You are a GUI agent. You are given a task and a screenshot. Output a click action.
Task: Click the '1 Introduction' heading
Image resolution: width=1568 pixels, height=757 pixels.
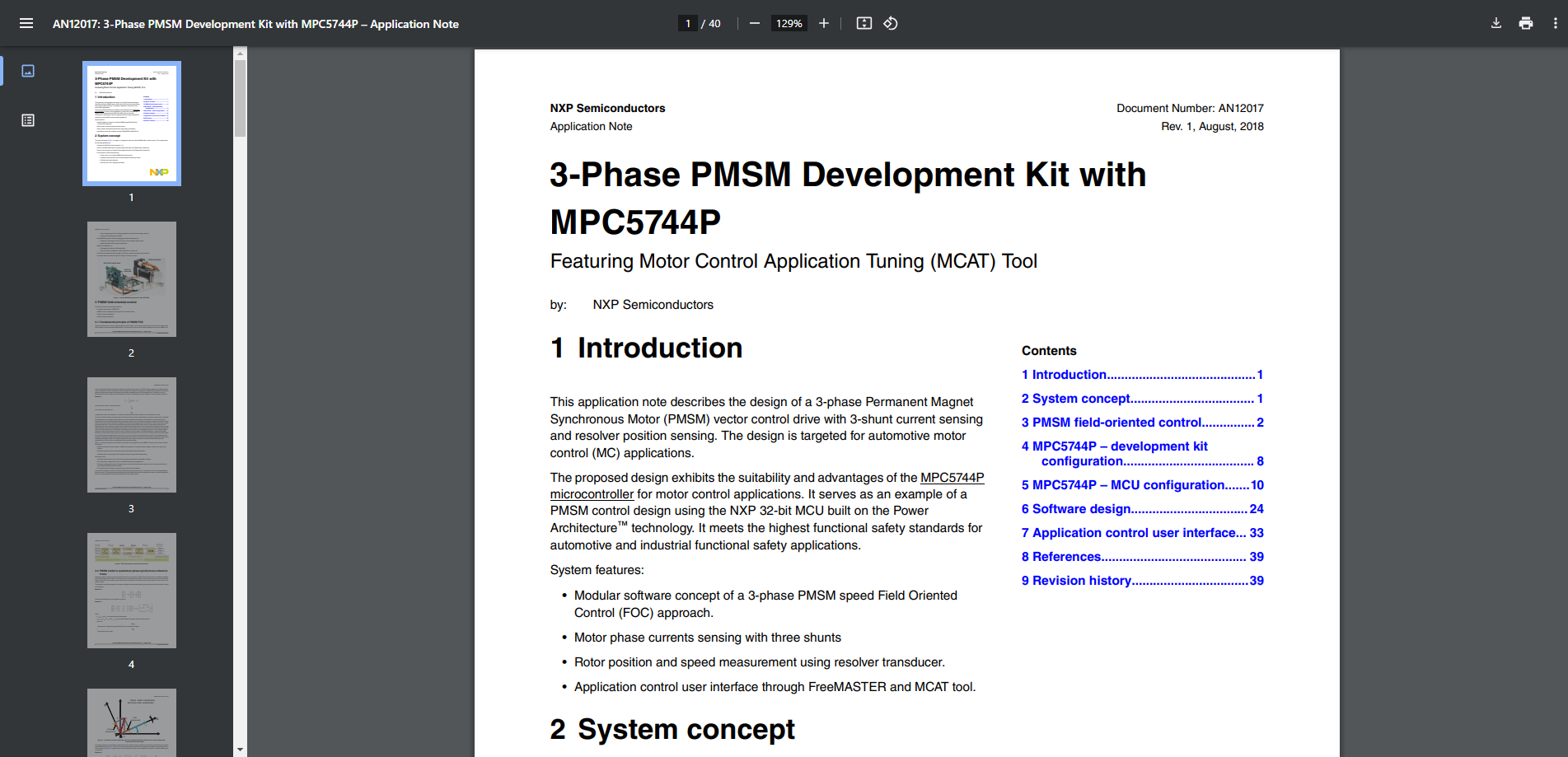click(x=646, y=348)
